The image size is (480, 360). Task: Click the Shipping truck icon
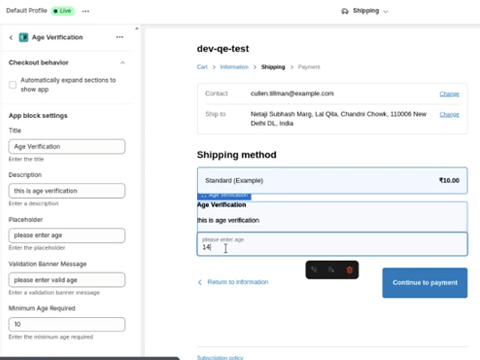tap(345, 11)
